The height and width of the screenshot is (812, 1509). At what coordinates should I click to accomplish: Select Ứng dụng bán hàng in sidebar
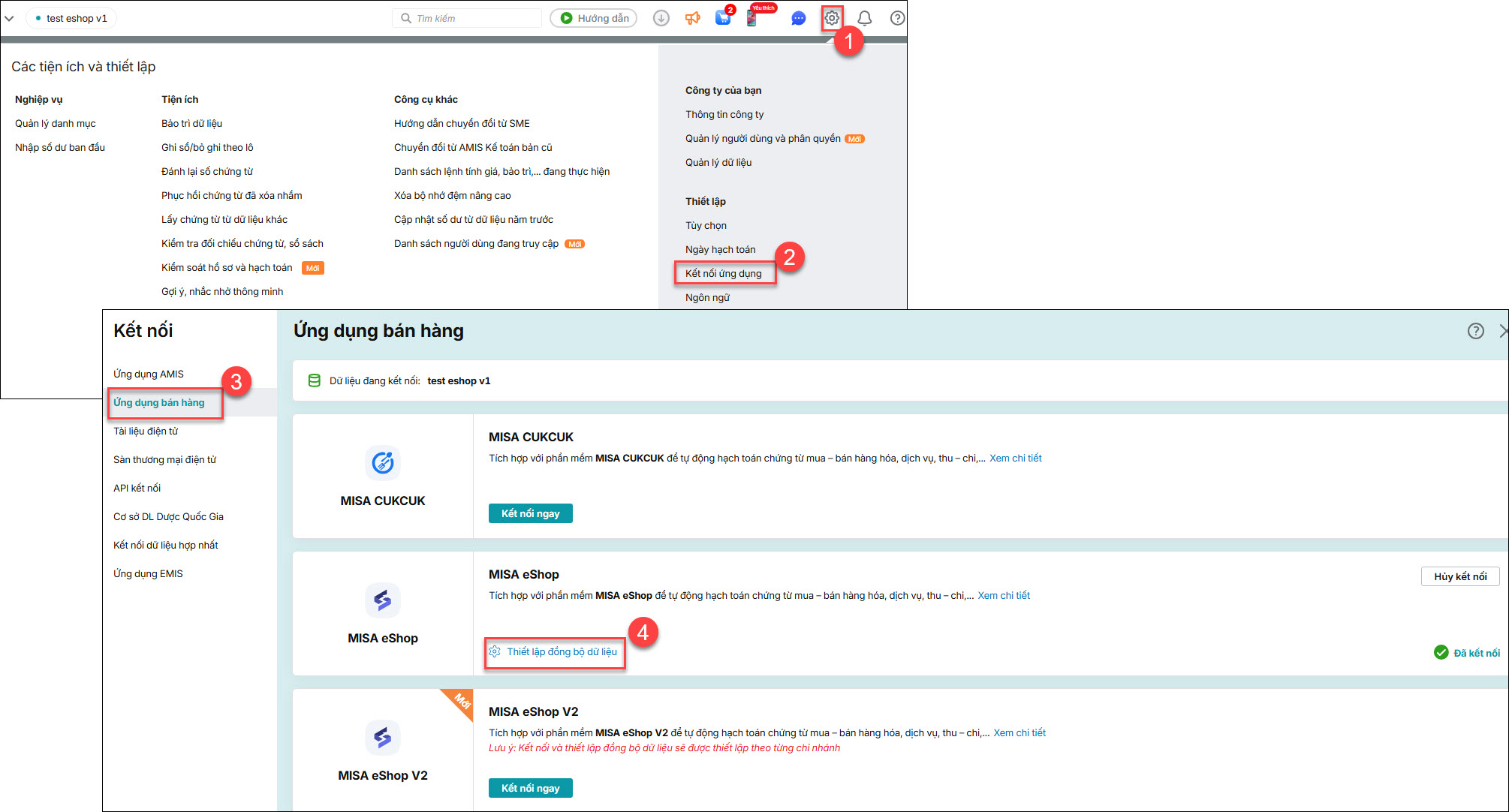159,403
